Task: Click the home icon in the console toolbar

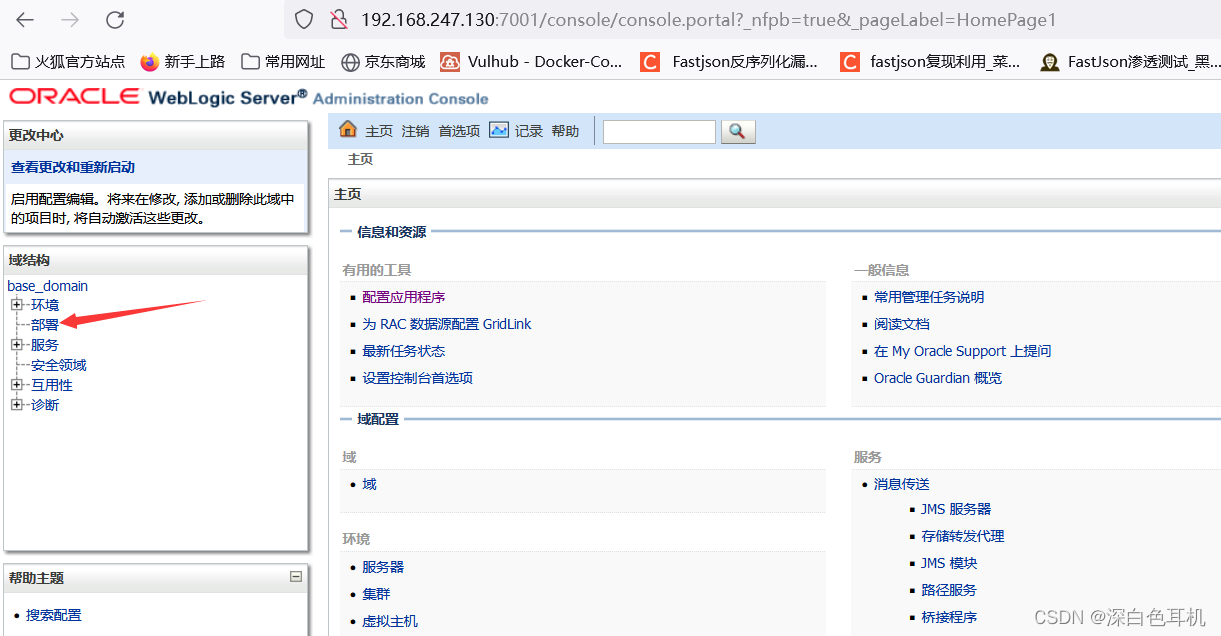Action: point(347,130)
